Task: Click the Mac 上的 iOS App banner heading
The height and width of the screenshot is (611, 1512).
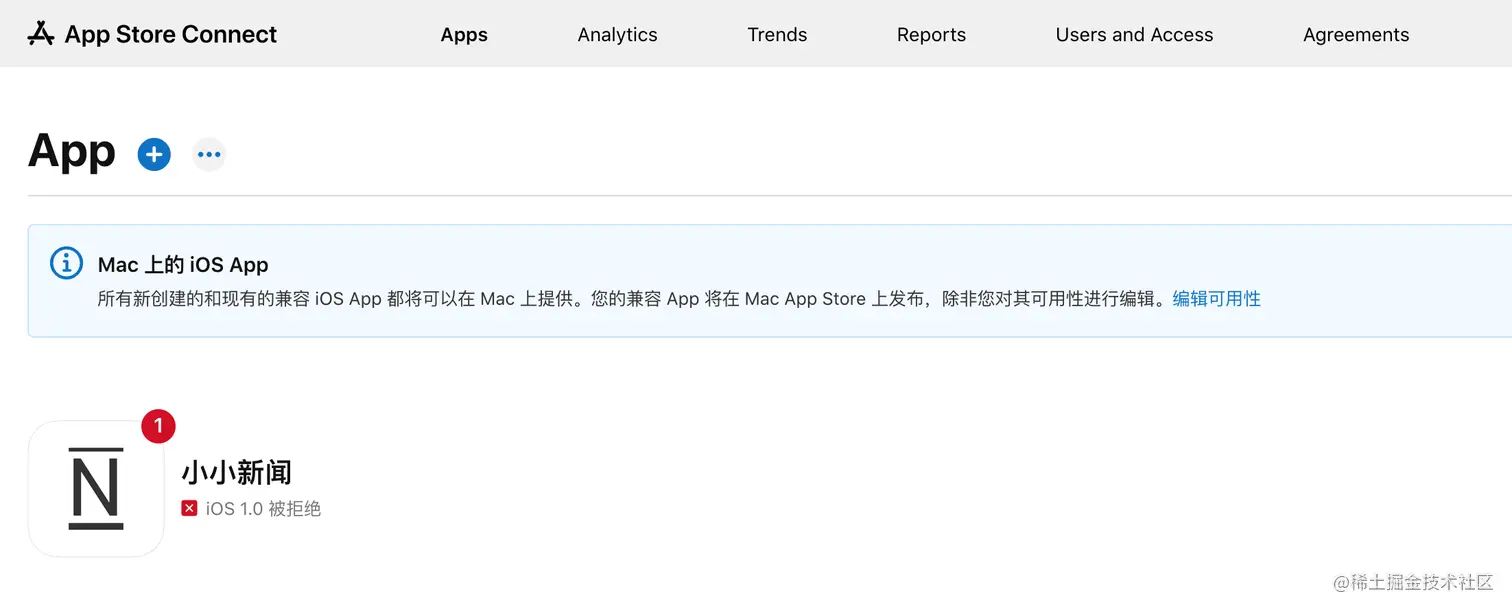Action: coord(183,265)
